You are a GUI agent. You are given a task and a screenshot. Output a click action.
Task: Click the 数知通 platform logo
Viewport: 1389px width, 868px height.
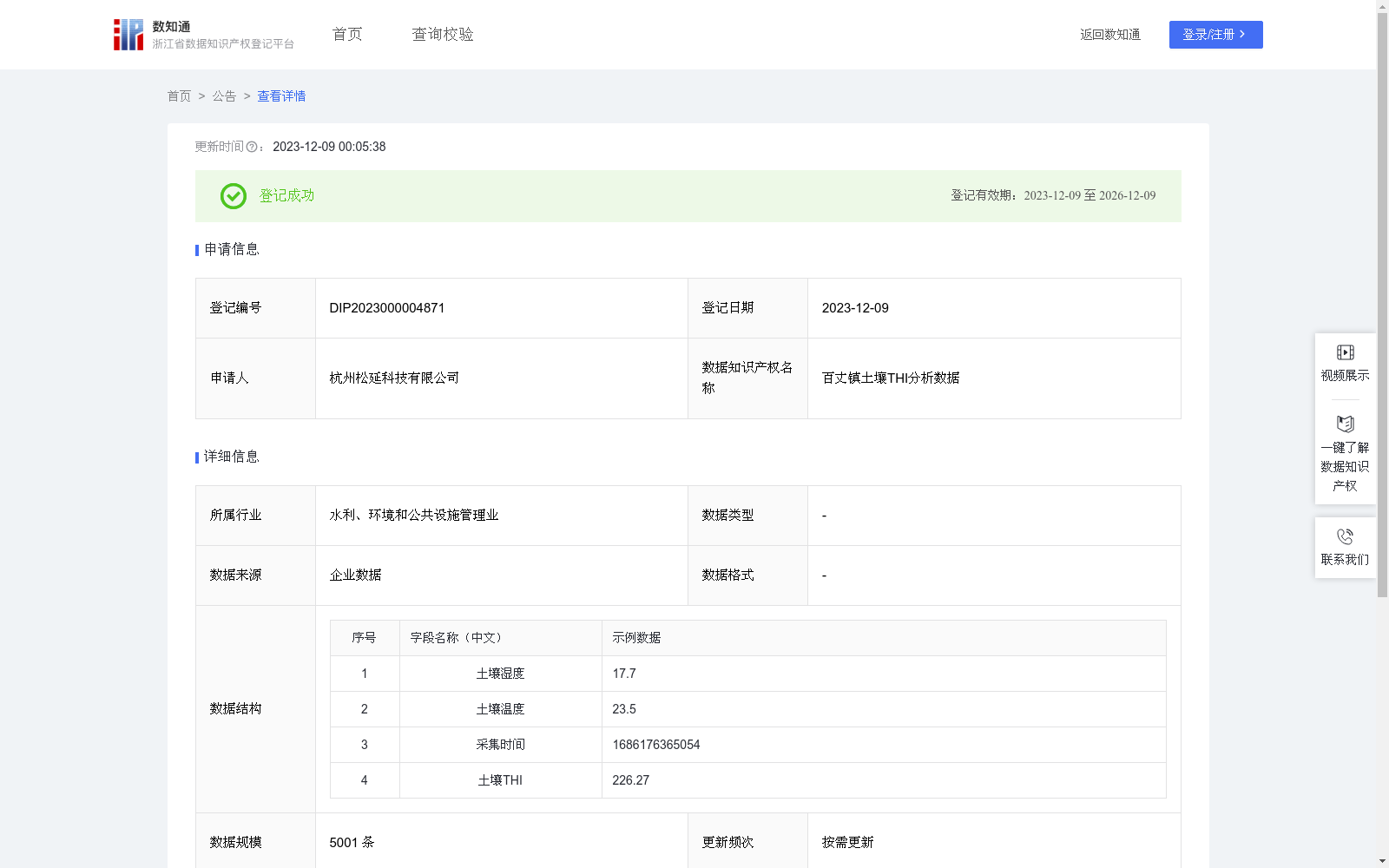tap(203, 35)
